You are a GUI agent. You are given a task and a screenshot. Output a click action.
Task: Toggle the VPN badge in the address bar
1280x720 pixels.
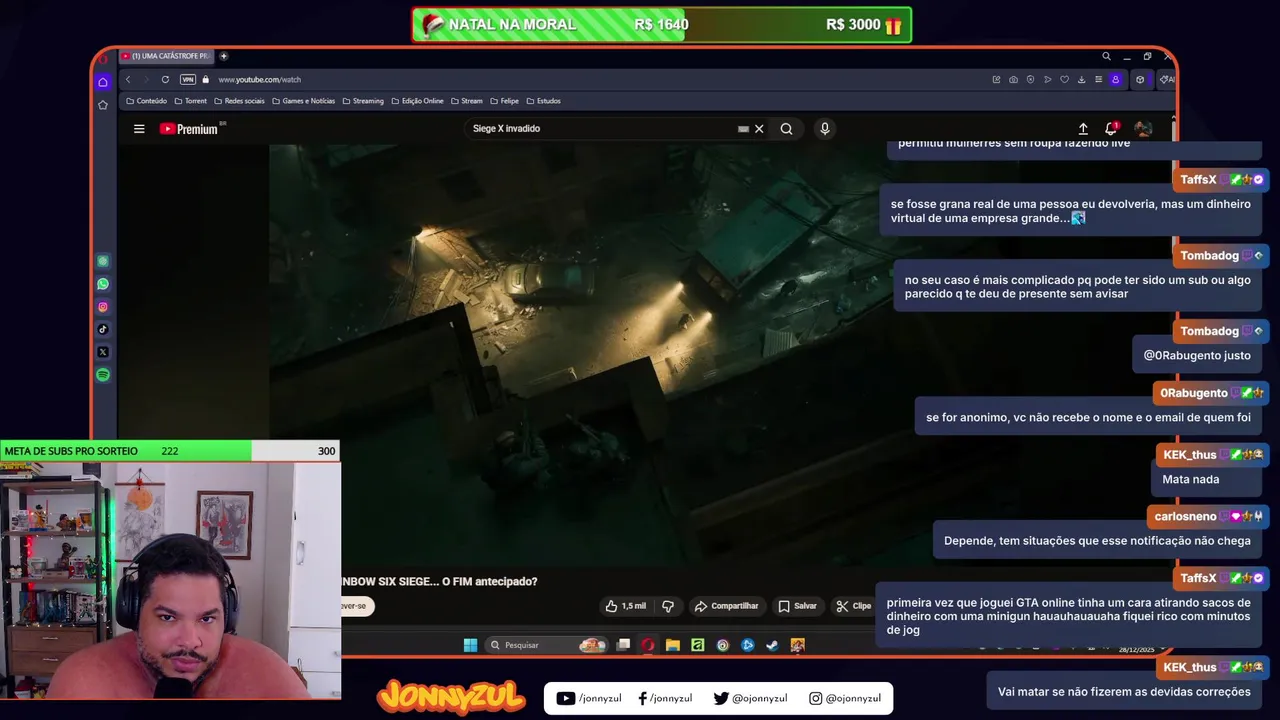188,79
